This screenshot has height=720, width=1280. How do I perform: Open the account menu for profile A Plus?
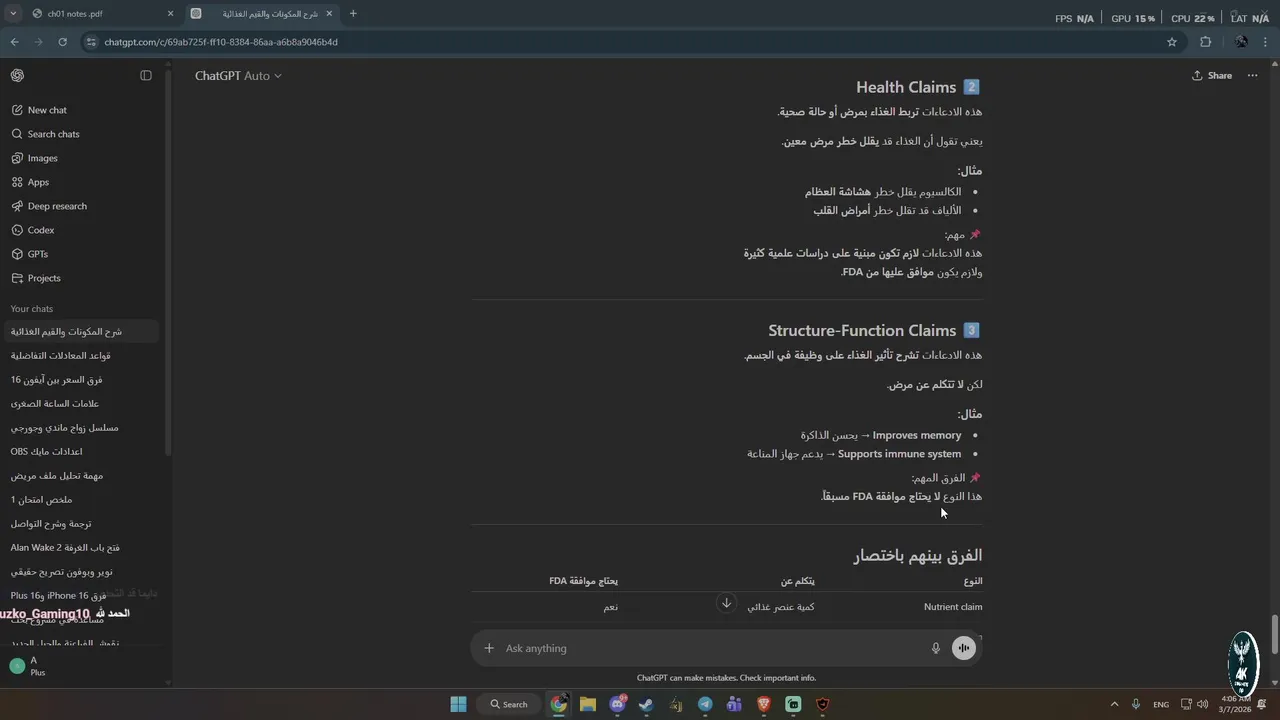[x=82, y=666]
